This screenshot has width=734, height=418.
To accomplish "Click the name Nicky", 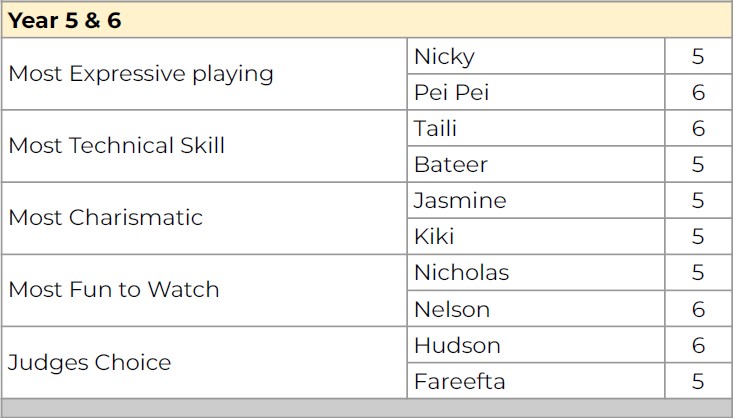I will [445, 57].
